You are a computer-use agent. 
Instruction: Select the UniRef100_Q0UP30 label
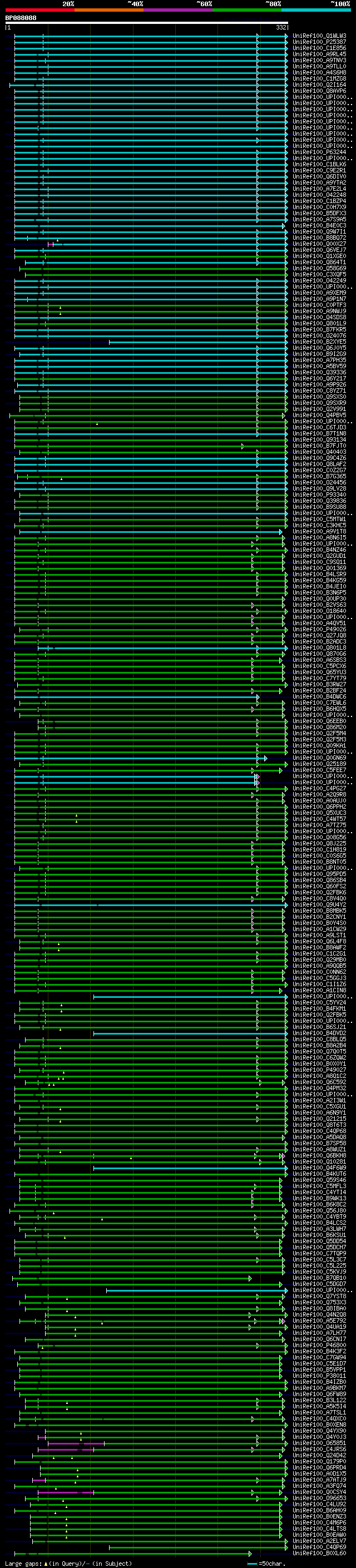319,598
